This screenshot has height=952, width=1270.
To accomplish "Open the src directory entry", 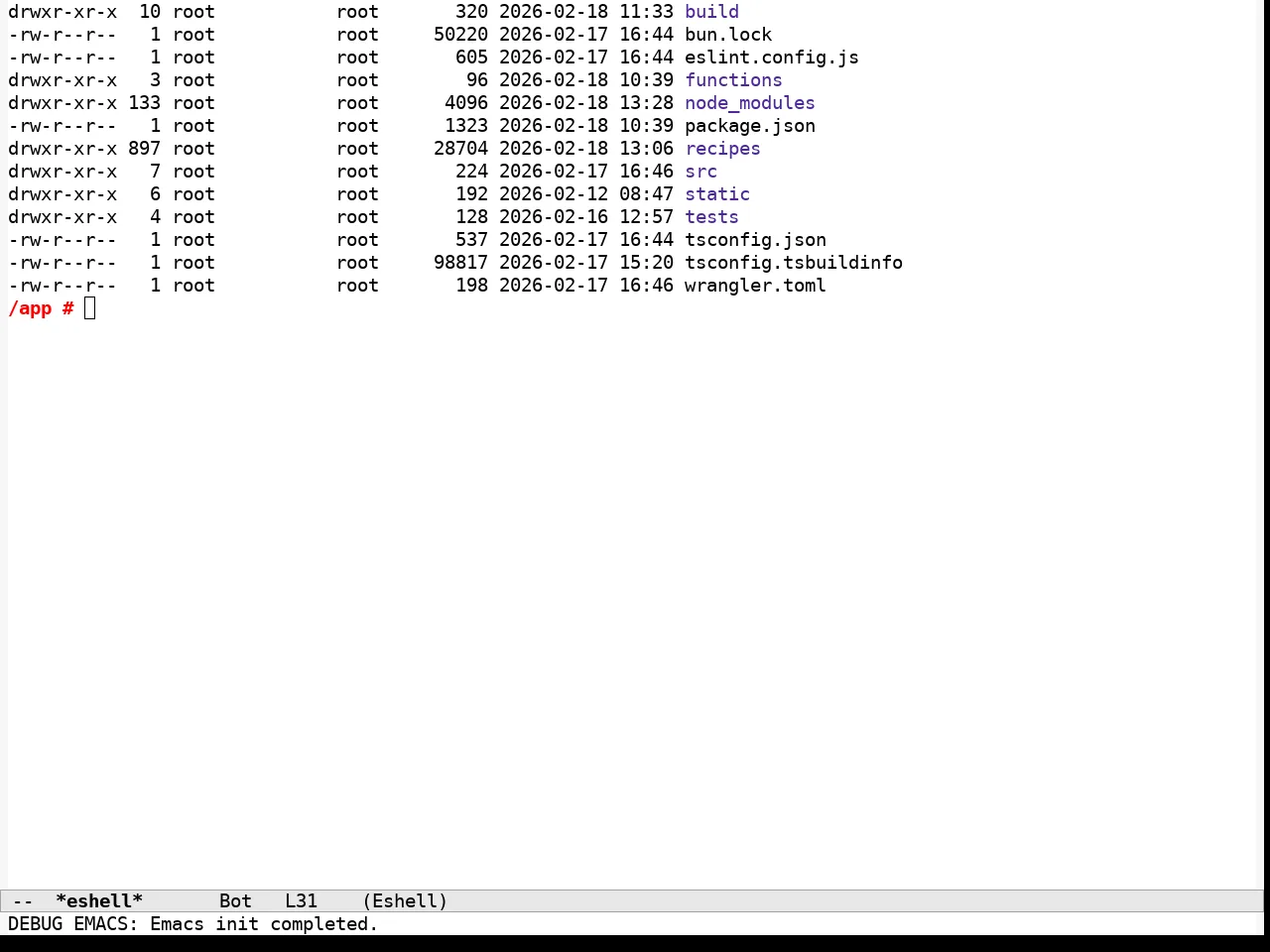I will 700,172.
